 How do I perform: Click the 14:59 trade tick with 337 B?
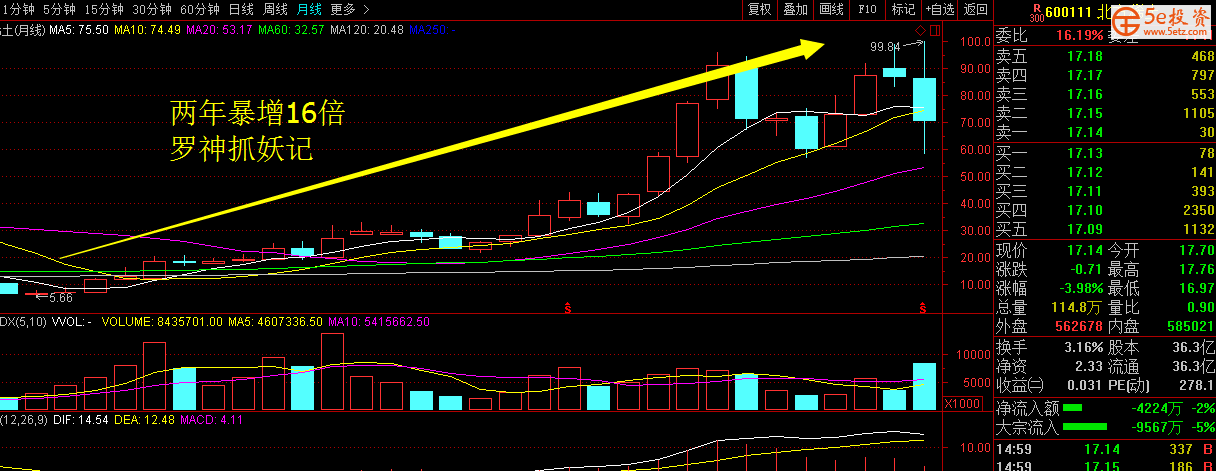pos(1105,449)
